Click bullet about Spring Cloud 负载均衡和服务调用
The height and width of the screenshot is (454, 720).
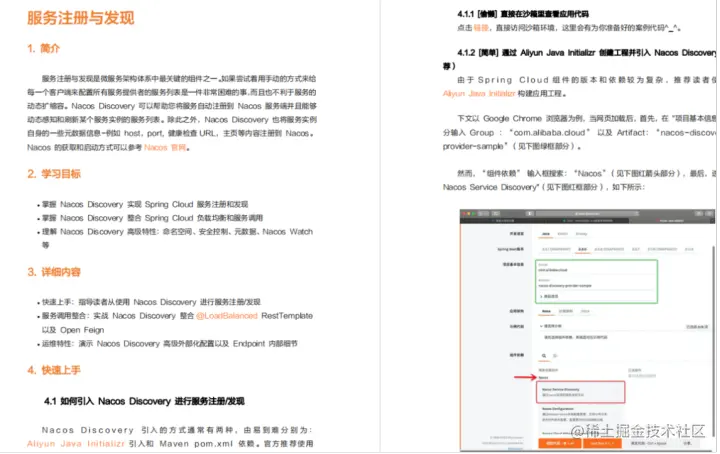[152, 218]
